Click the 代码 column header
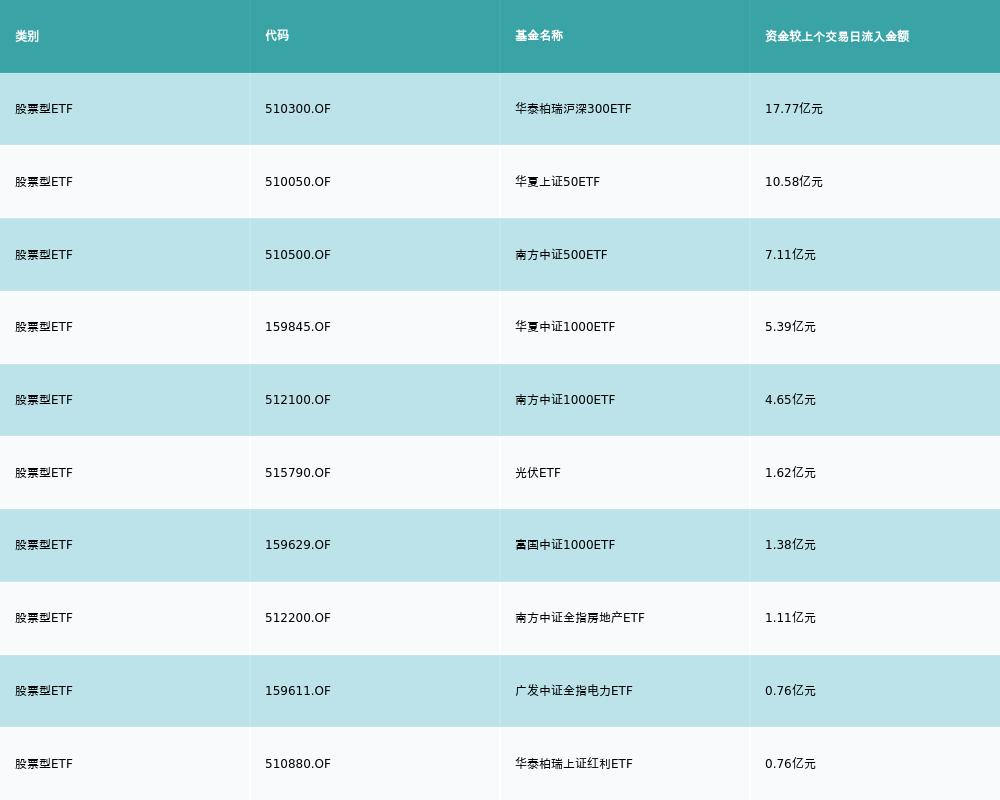The image size is (1000, 800). pos(277,36)
